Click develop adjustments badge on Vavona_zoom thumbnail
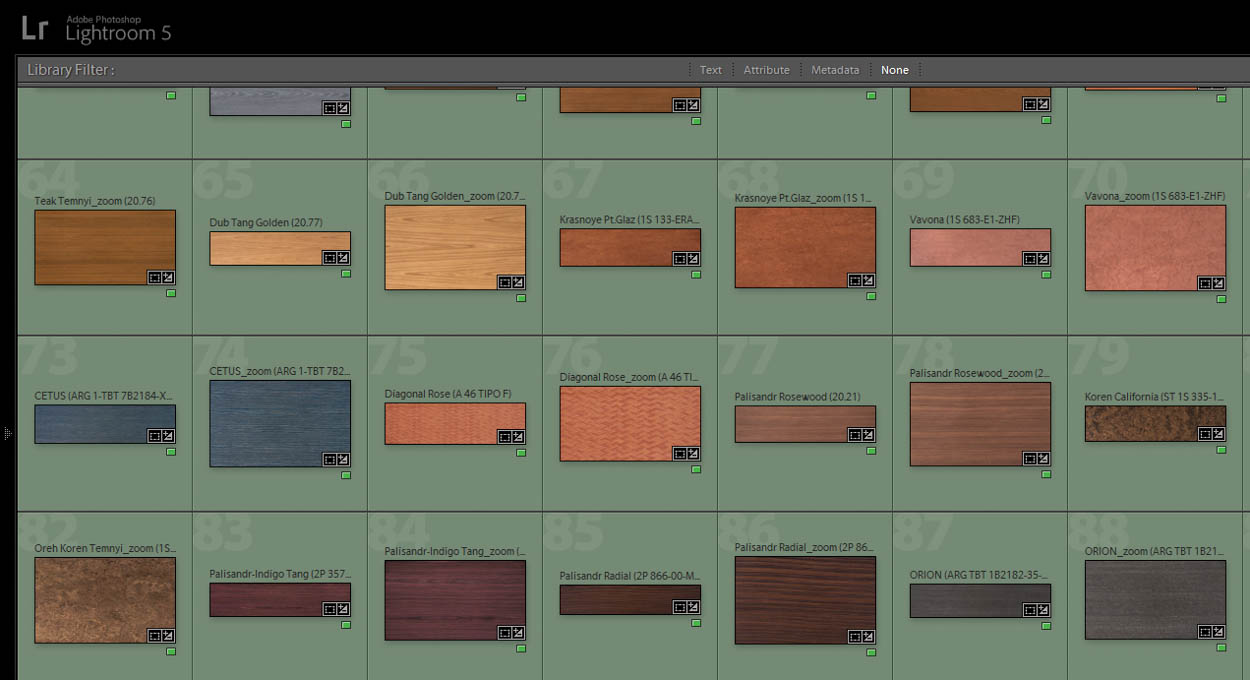This screenshot has width=1250, height=680. click(x=1218, y=283)
